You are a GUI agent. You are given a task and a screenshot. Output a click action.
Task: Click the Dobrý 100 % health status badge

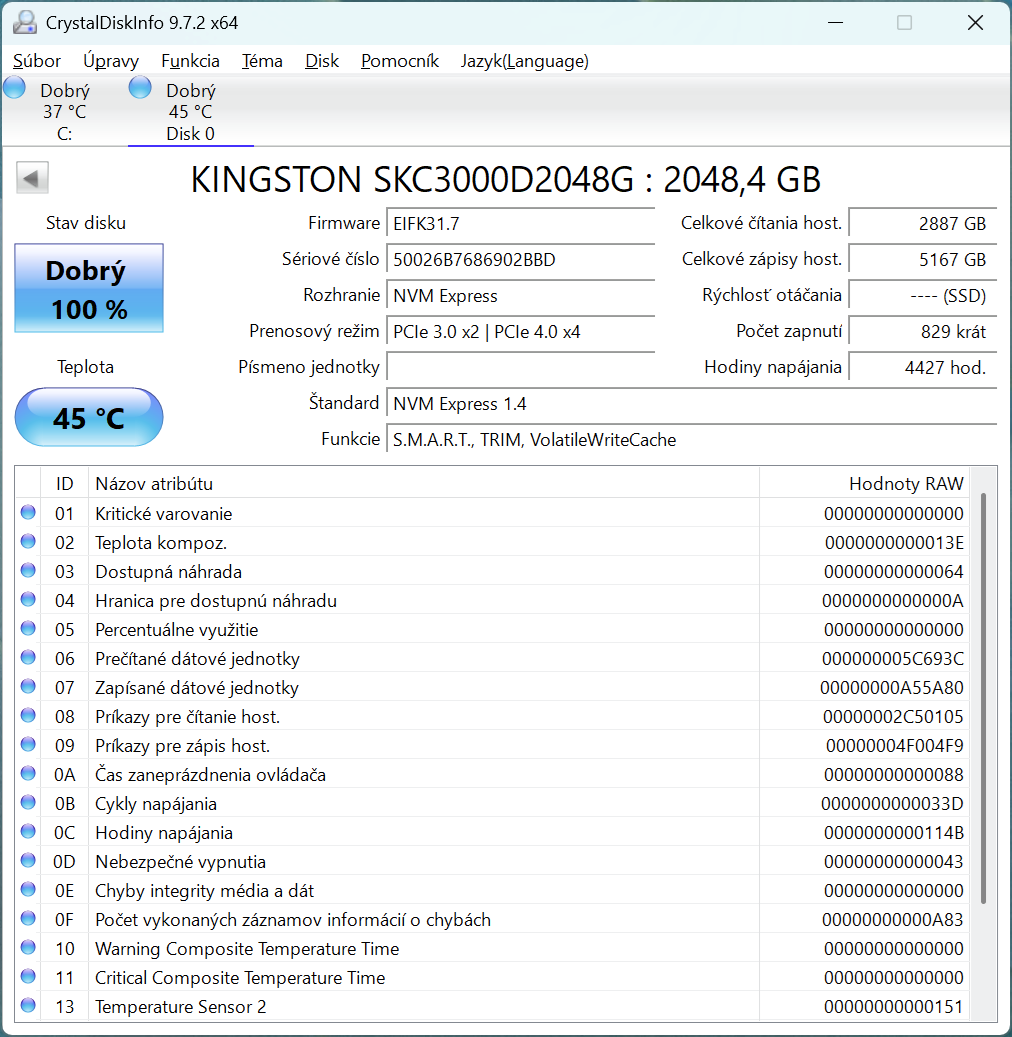[x=88, y=288]
